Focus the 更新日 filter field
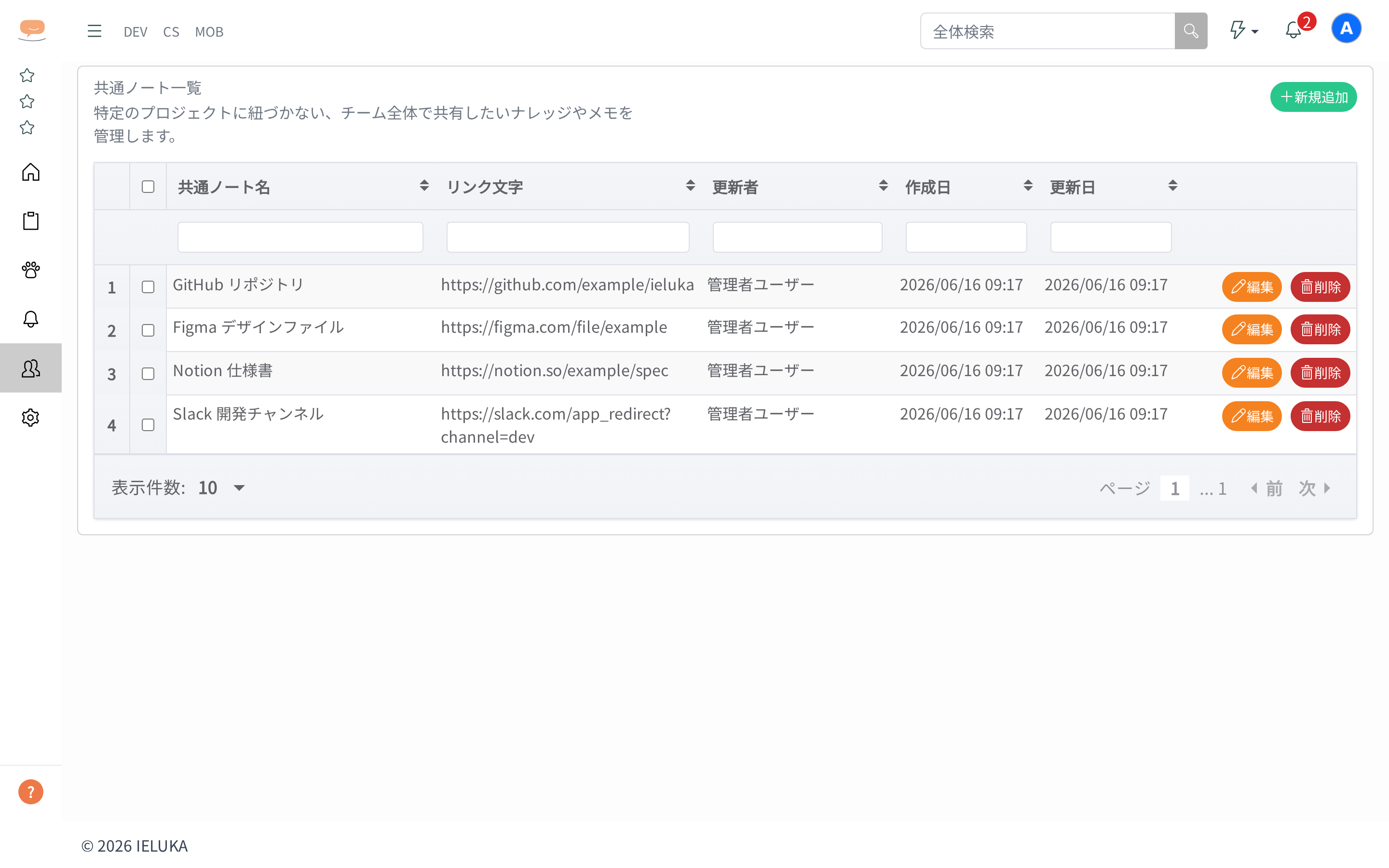The height and width of the screenshot is (868, 1389). tap(1111, 237)
